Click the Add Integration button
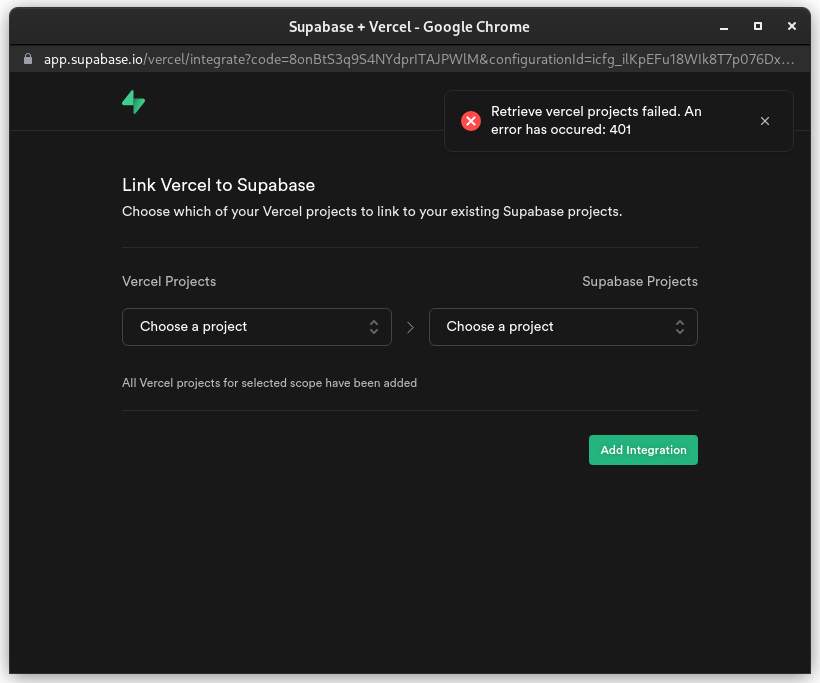The image size is (820, 683). coord(643,450)
